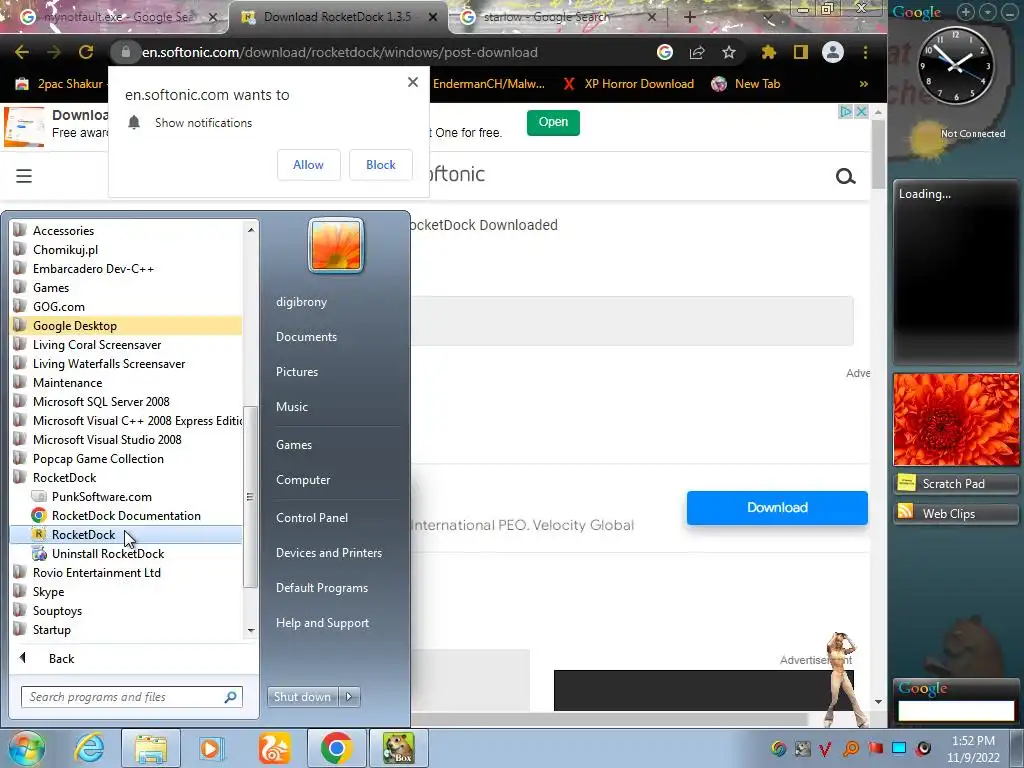Click the Softonic search magnifier
The height and width of the screenshot is (768, 1024).
tap(846, 176)
